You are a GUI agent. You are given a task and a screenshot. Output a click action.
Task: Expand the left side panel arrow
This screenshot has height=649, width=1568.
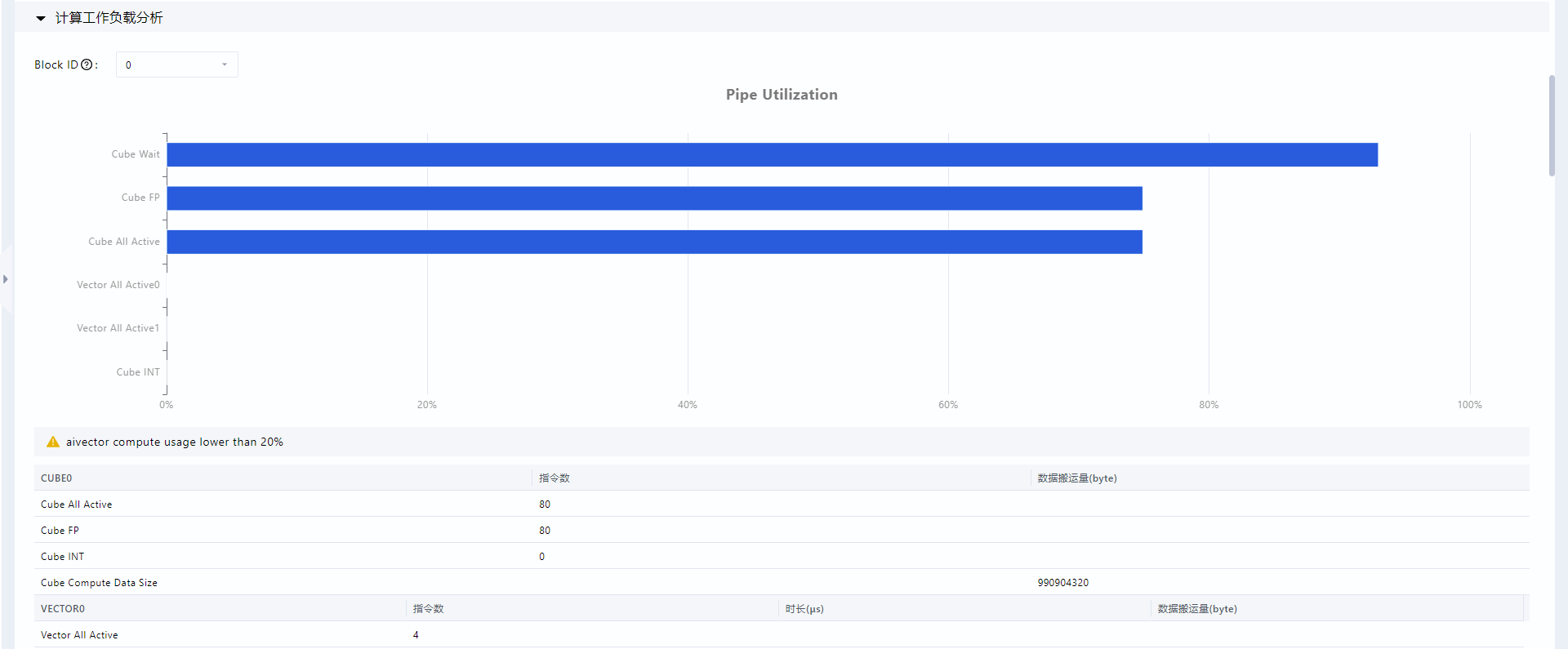pos(6,279)
